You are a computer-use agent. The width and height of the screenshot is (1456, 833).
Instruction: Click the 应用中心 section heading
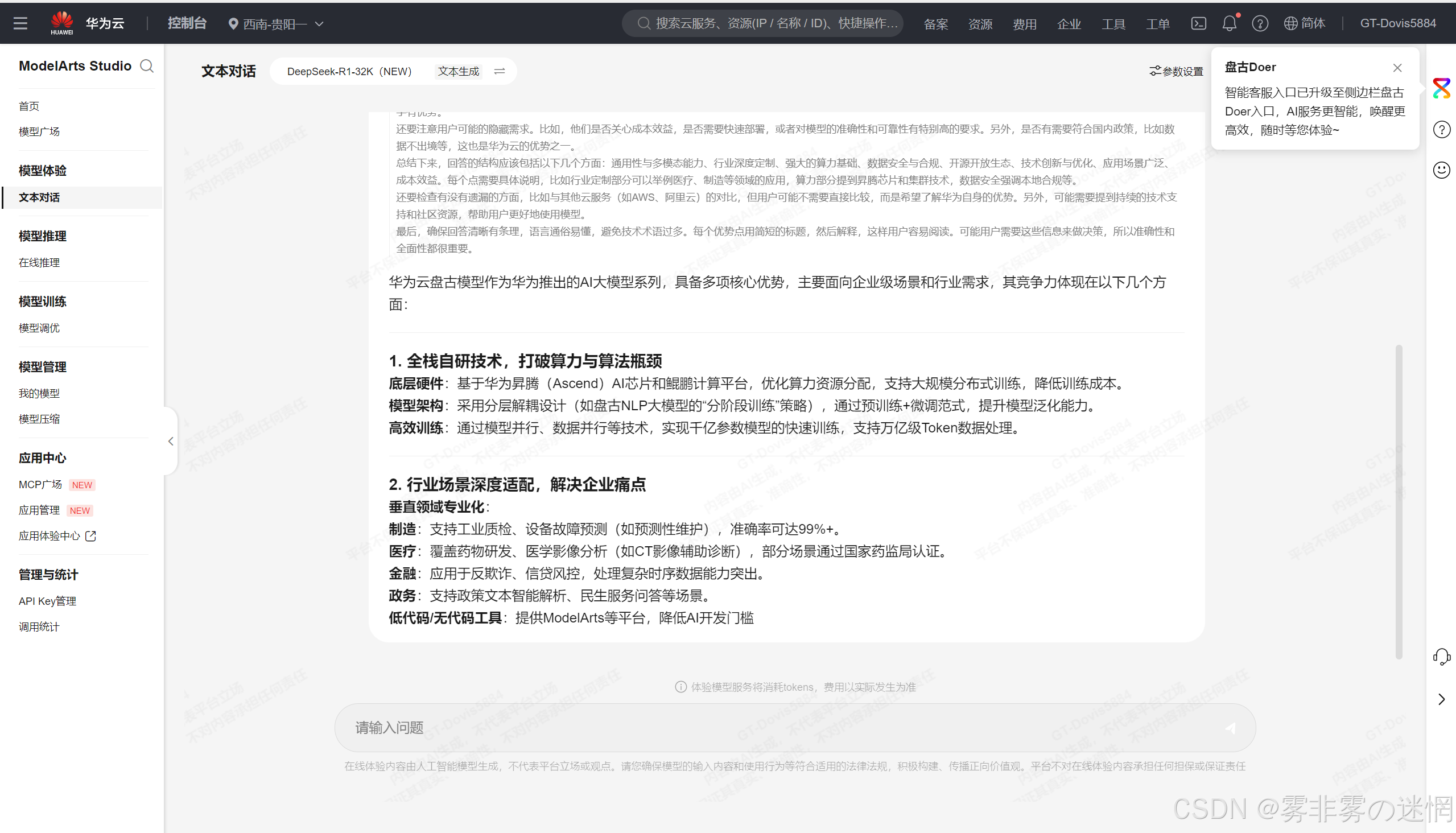pos(42,458)
